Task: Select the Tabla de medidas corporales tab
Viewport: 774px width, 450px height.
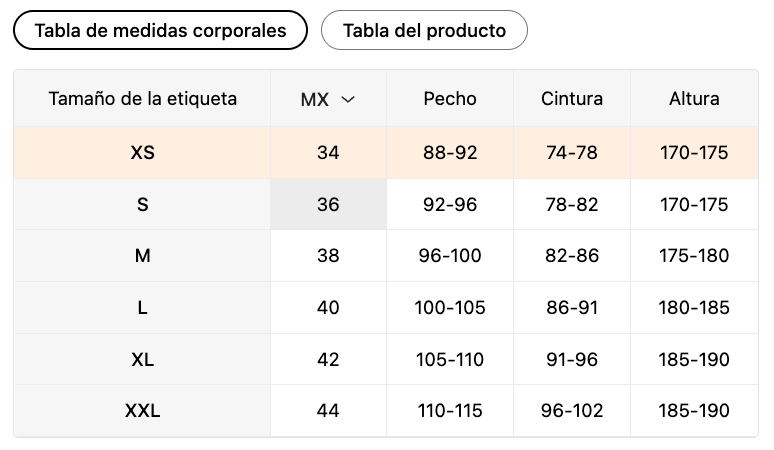Action: (x=160, y=30)
